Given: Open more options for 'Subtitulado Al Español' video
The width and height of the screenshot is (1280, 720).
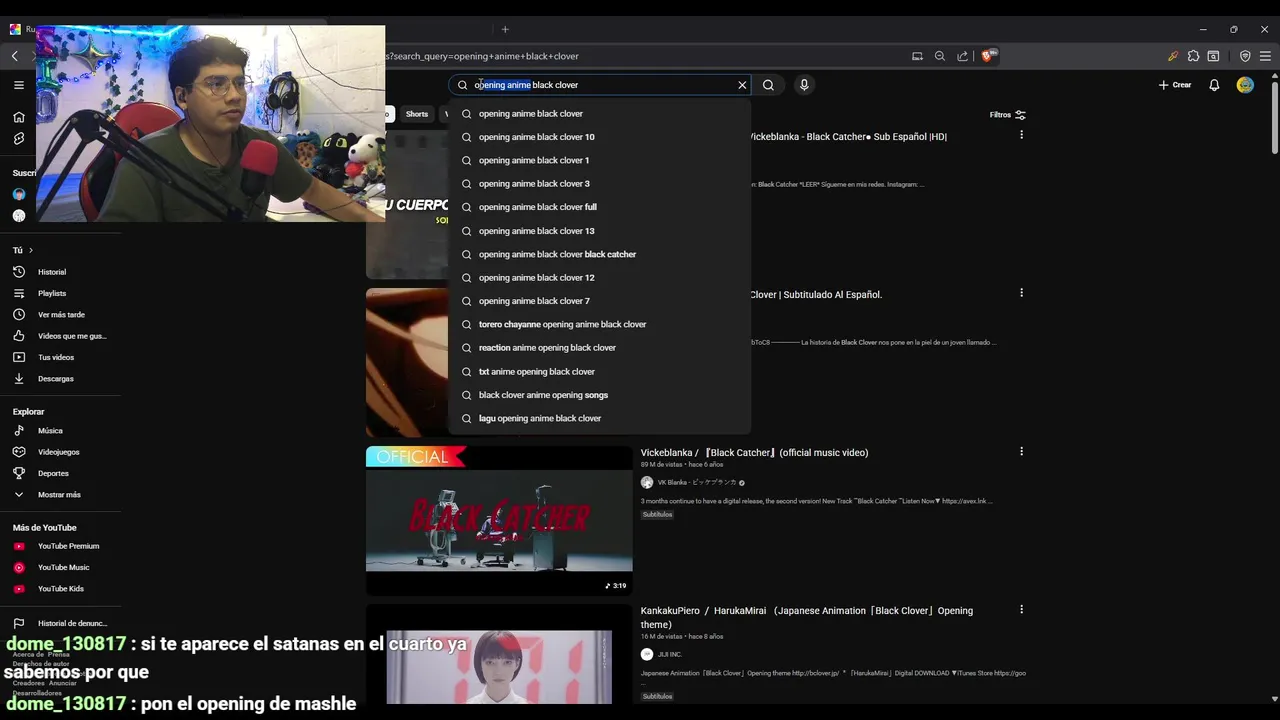Looking at the screenshot, I should point(1021,293).
